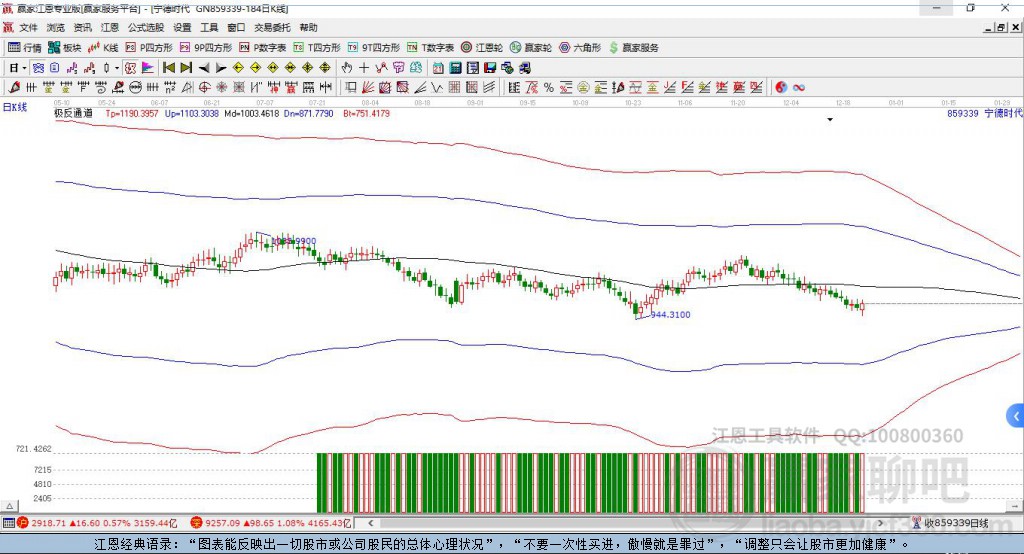
Task: Click the Shanghai index 2918.71 status entry
Action: [97, 523]
